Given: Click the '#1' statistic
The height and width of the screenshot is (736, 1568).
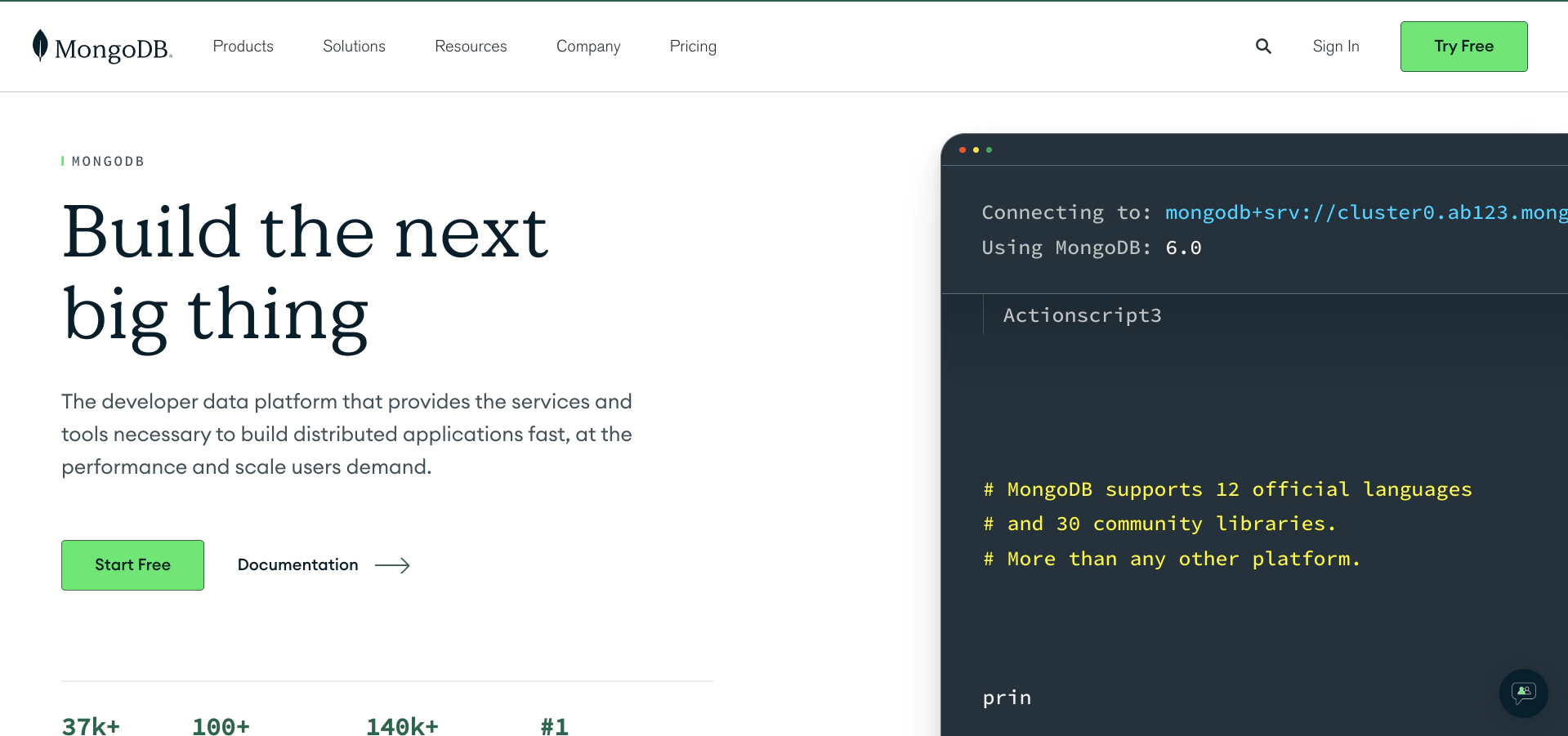Looking at the screenshot, I should pos(554,725).
